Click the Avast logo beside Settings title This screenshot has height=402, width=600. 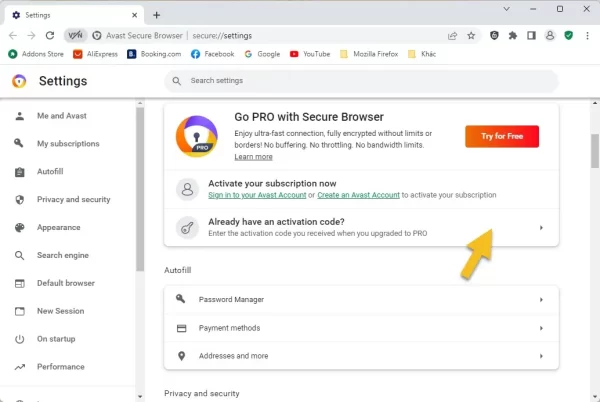tap(19, 81)
